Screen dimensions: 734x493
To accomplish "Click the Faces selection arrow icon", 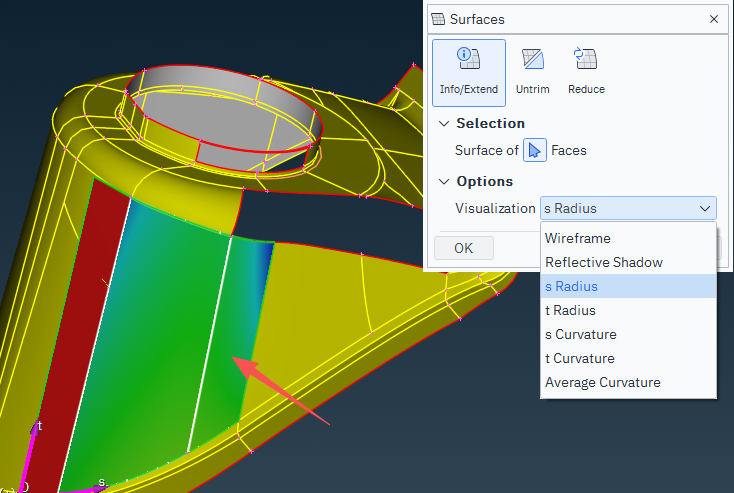I will tap(535, 151).
